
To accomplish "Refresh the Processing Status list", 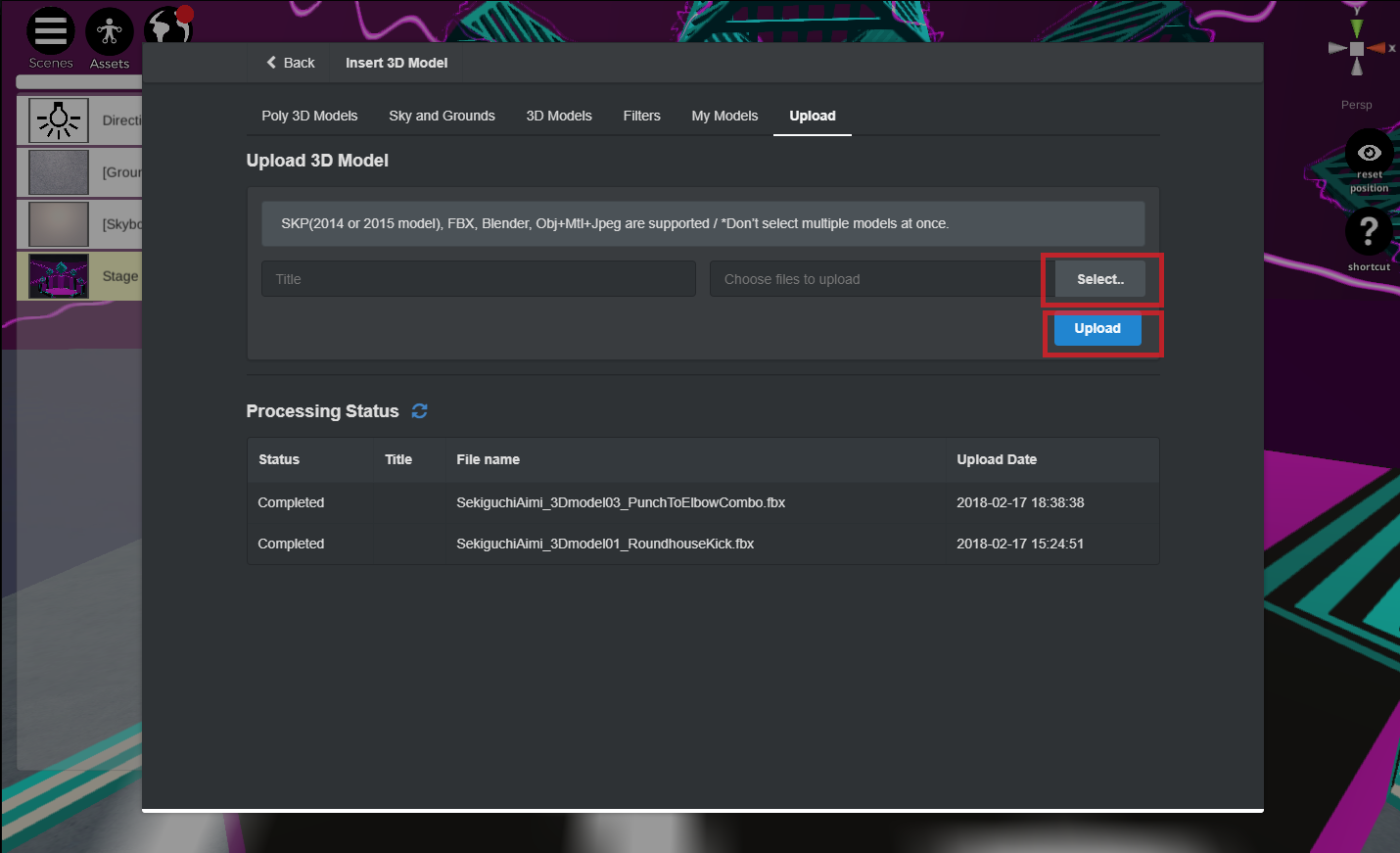I will pyautogui.click(x=420, y=411).
